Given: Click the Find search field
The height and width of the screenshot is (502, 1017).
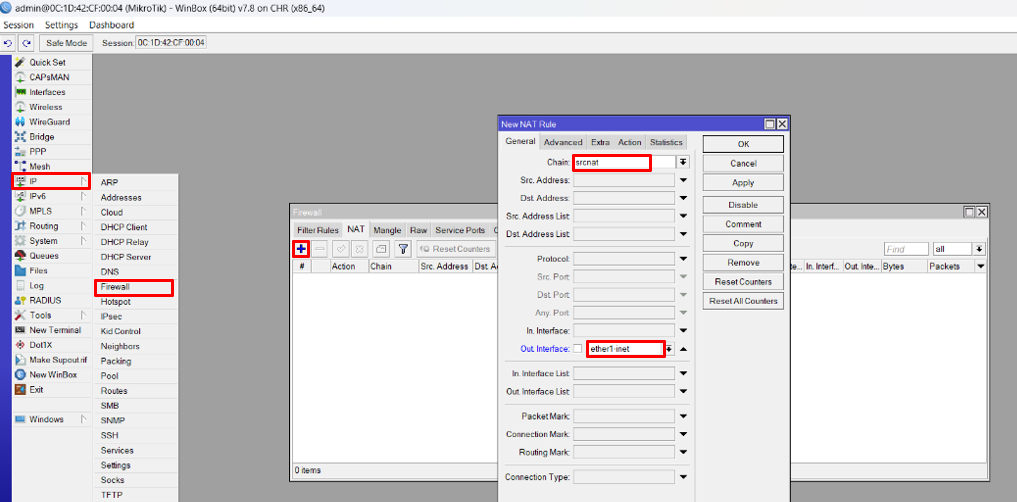Looking at the screenshot, I should (905, 249).
